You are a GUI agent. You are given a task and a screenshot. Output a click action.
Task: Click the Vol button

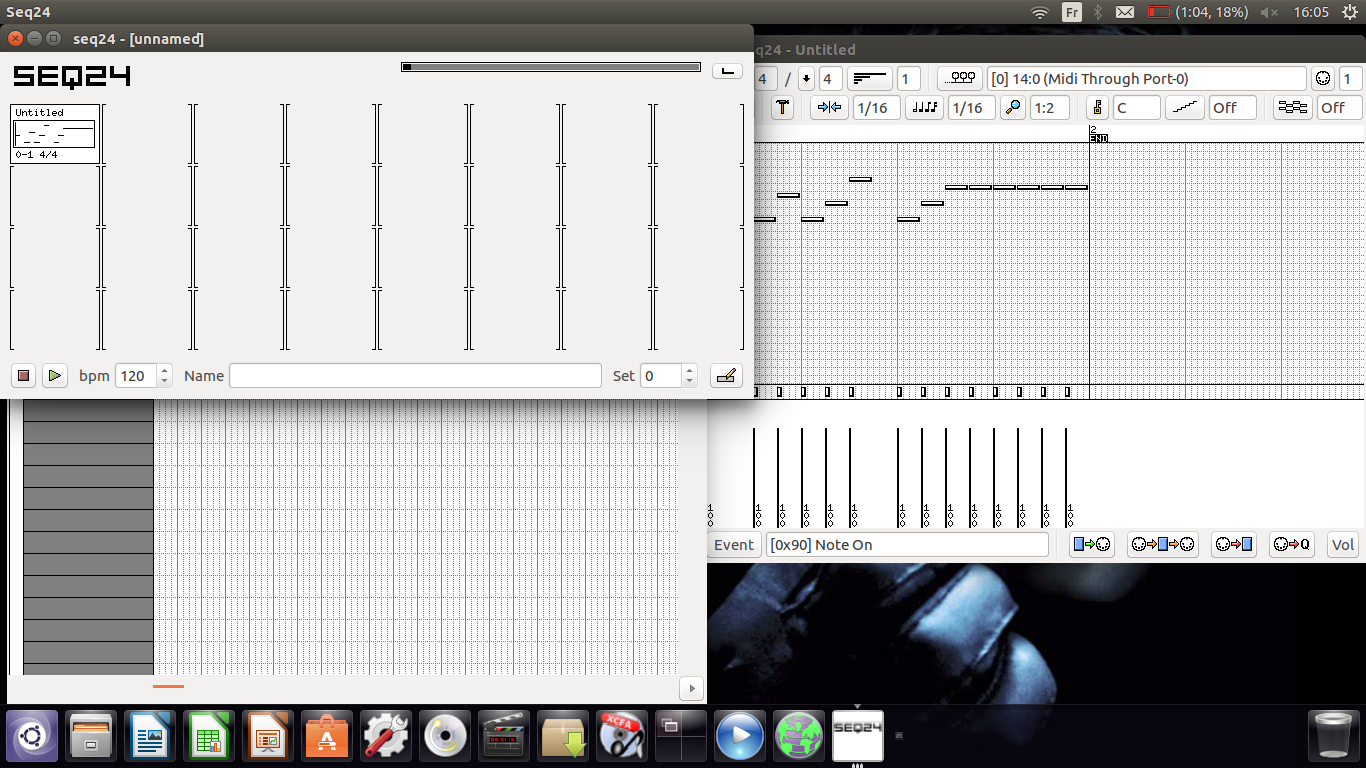1342,545
